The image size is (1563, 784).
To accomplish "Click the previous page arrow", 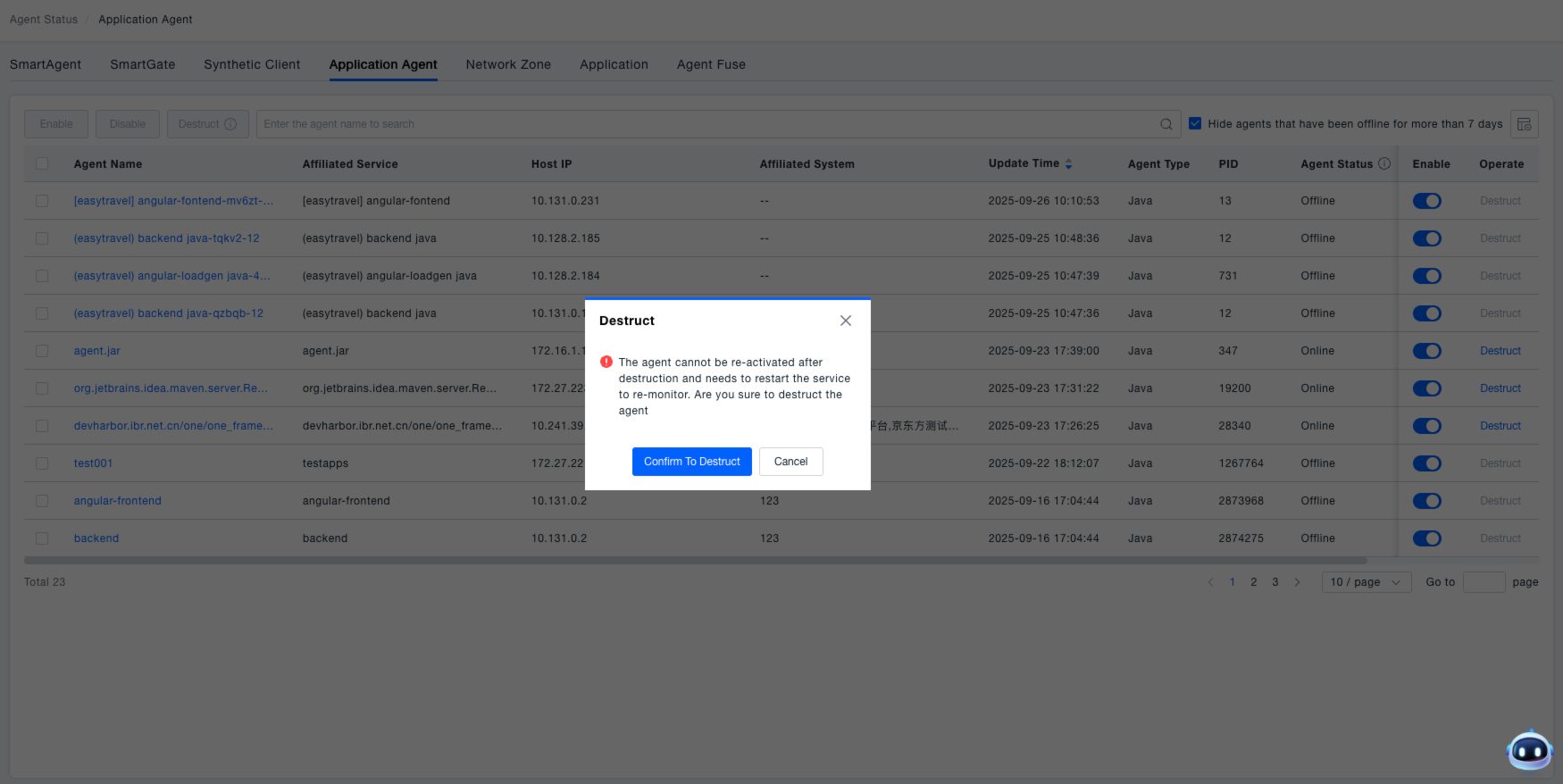I will click(1210, 582).
